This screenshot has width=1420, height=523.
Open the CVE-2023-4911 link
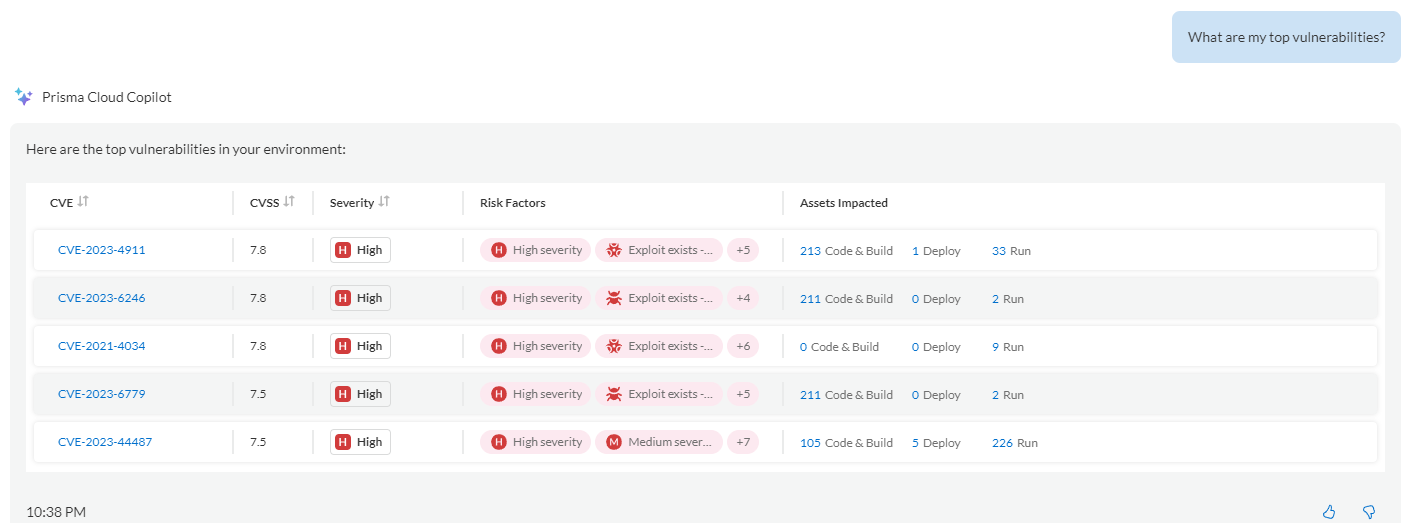pyautogui.click(x=102, y=250)
